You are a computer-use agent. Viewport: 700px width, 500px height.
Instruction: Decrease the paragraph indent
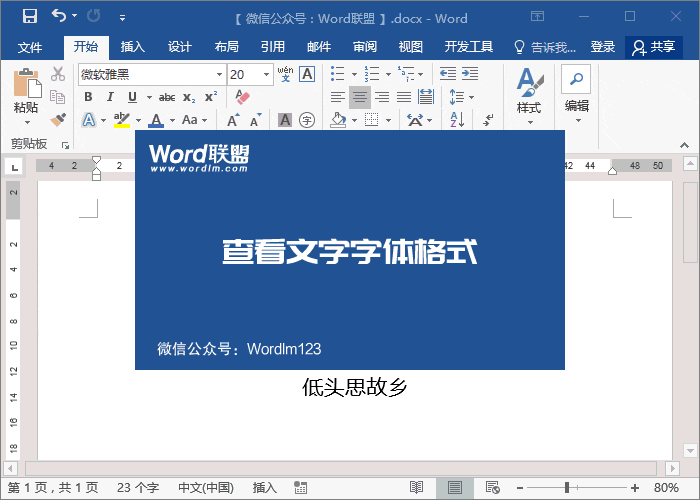click(447, 73)
